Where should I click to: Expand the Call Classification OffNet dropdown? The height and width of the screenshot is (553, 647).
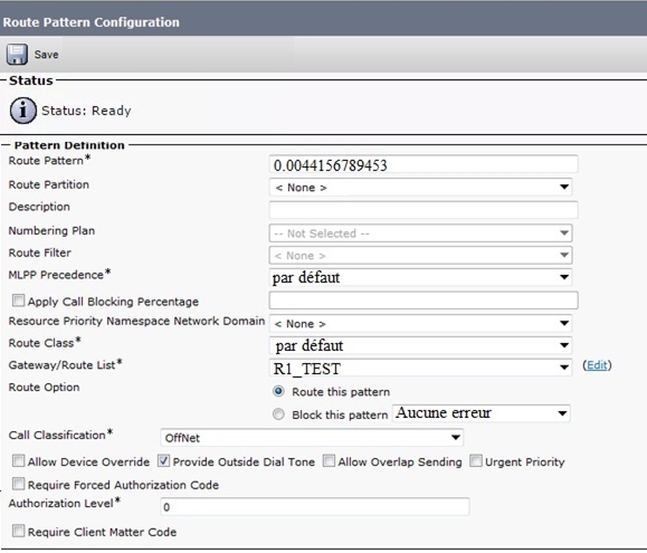[x=311, y=437]
